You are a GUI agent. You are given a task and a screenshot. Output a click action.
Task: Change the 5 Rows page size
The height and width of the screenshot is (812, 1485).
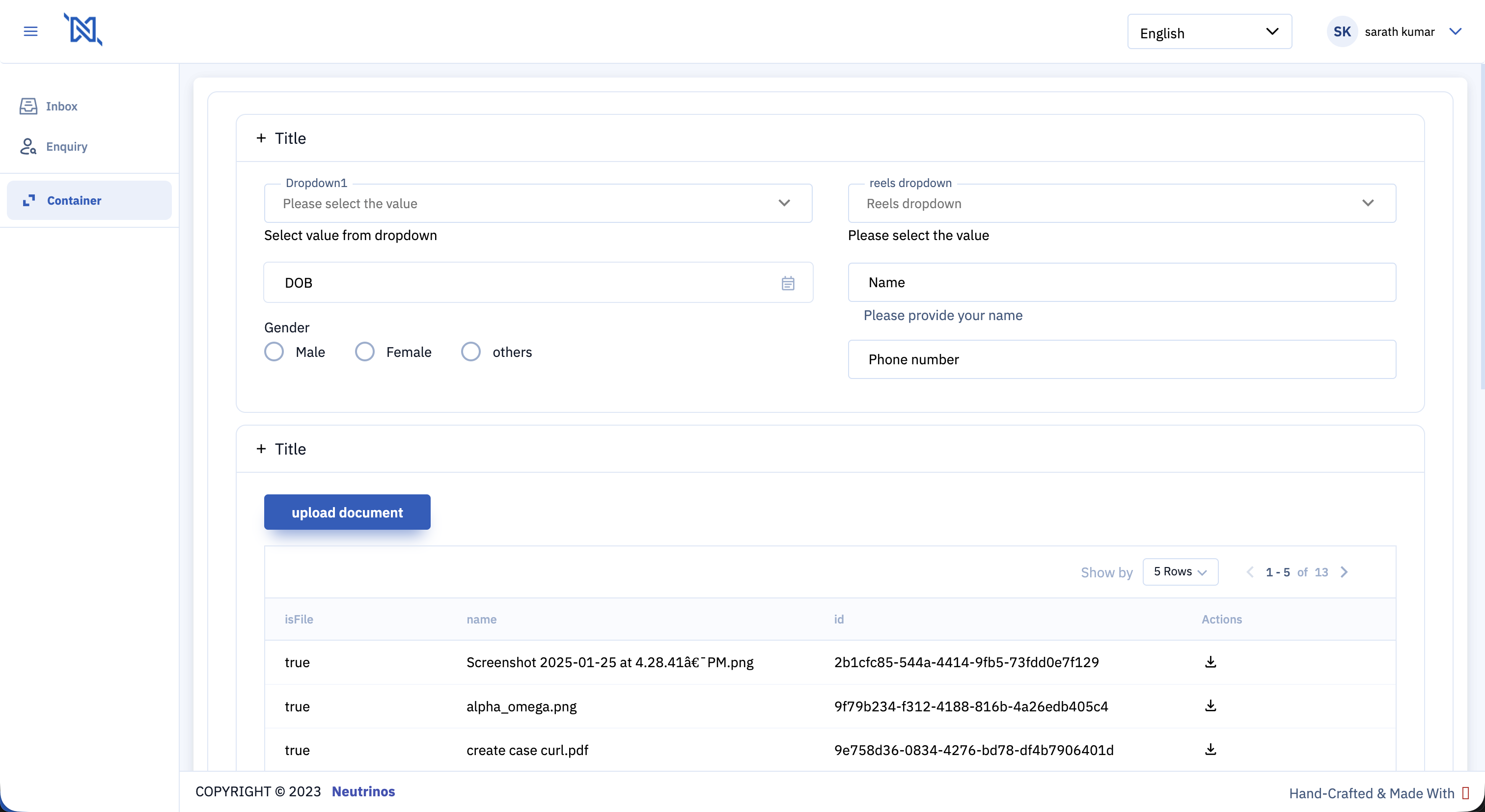coord(1180,571)
